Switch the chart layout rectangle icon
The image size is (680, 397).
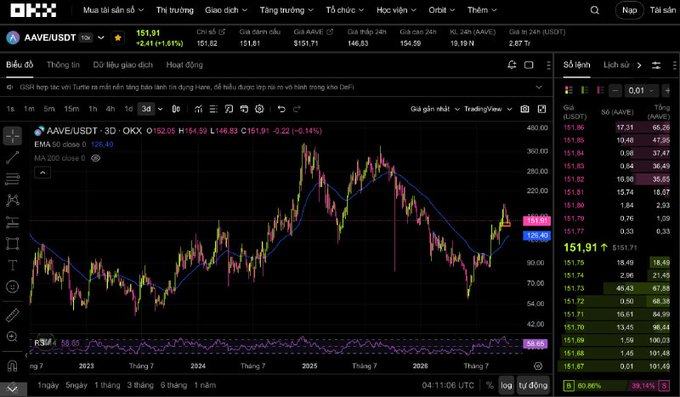tap(529, 65)
